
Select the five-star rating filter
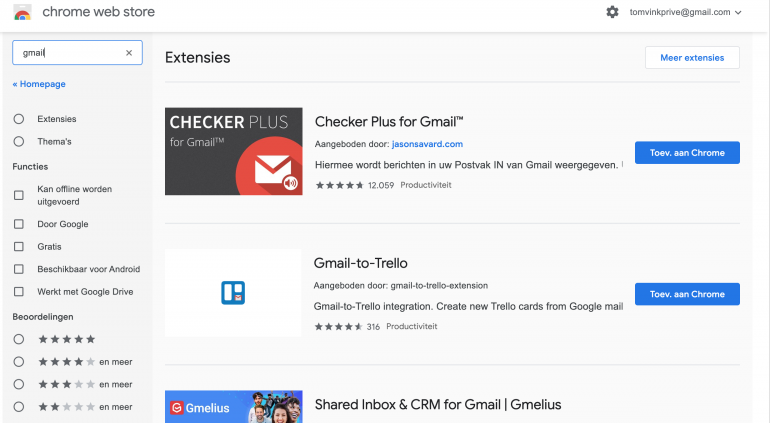[x=19, y=339]
